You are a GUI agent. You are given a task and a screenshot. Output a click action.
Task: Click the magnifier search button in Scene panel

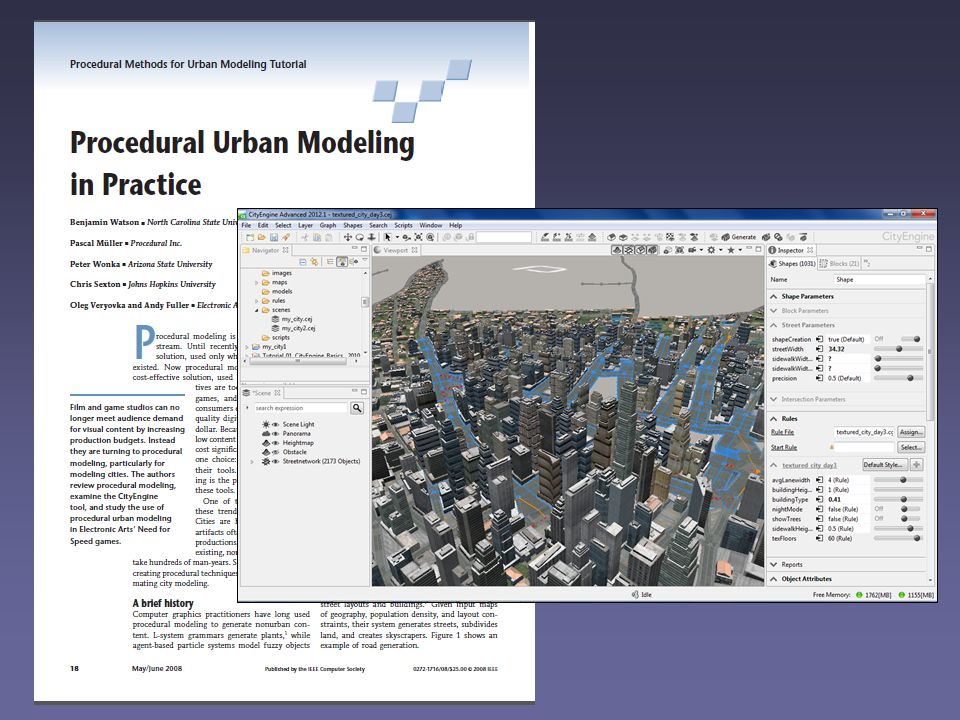click(357, 408)
